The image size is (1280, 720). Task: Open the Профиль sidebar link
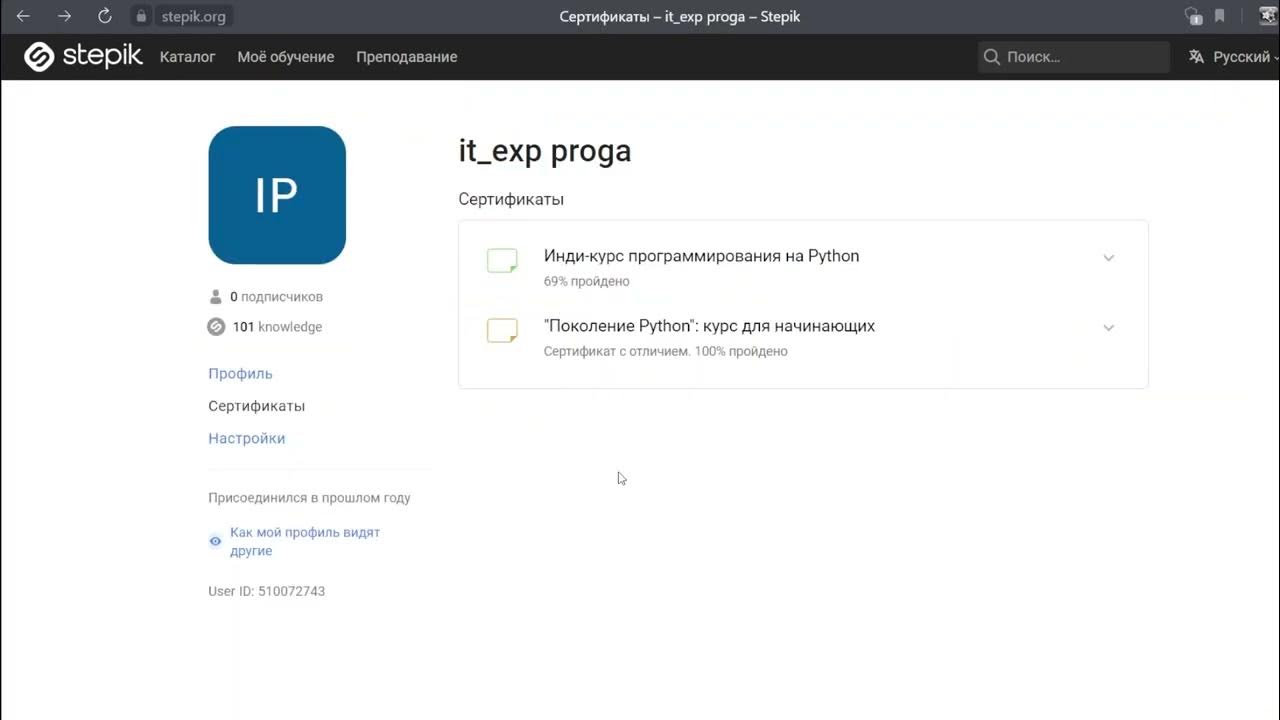[240, 374]
